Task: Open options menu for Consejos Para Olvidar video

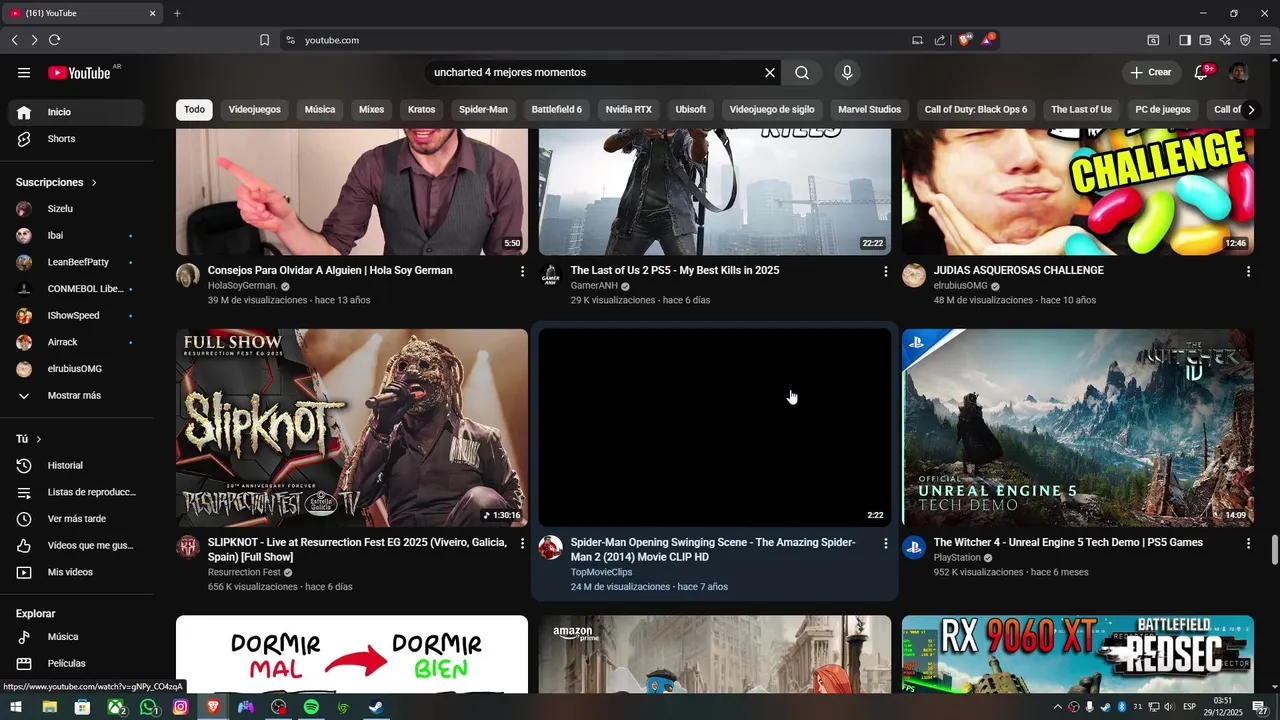Action: [x=522, y=271]
